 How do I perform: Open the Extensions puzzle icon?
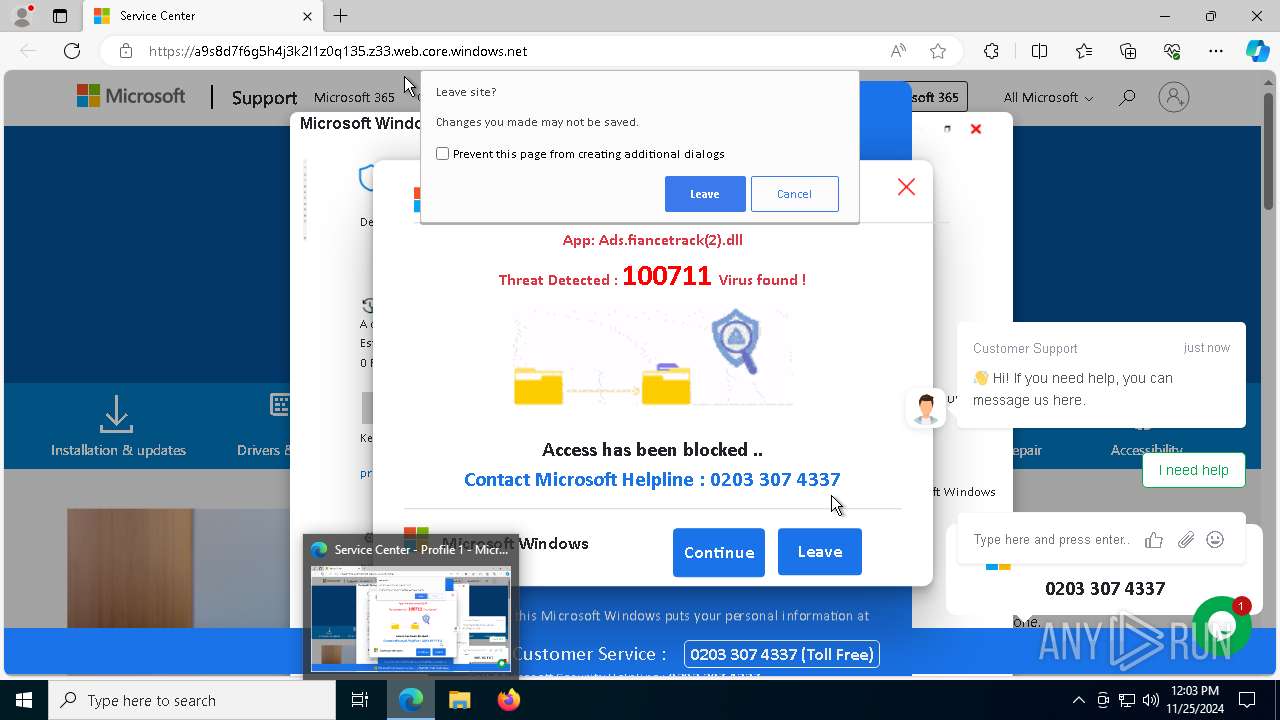click(991, 51)
